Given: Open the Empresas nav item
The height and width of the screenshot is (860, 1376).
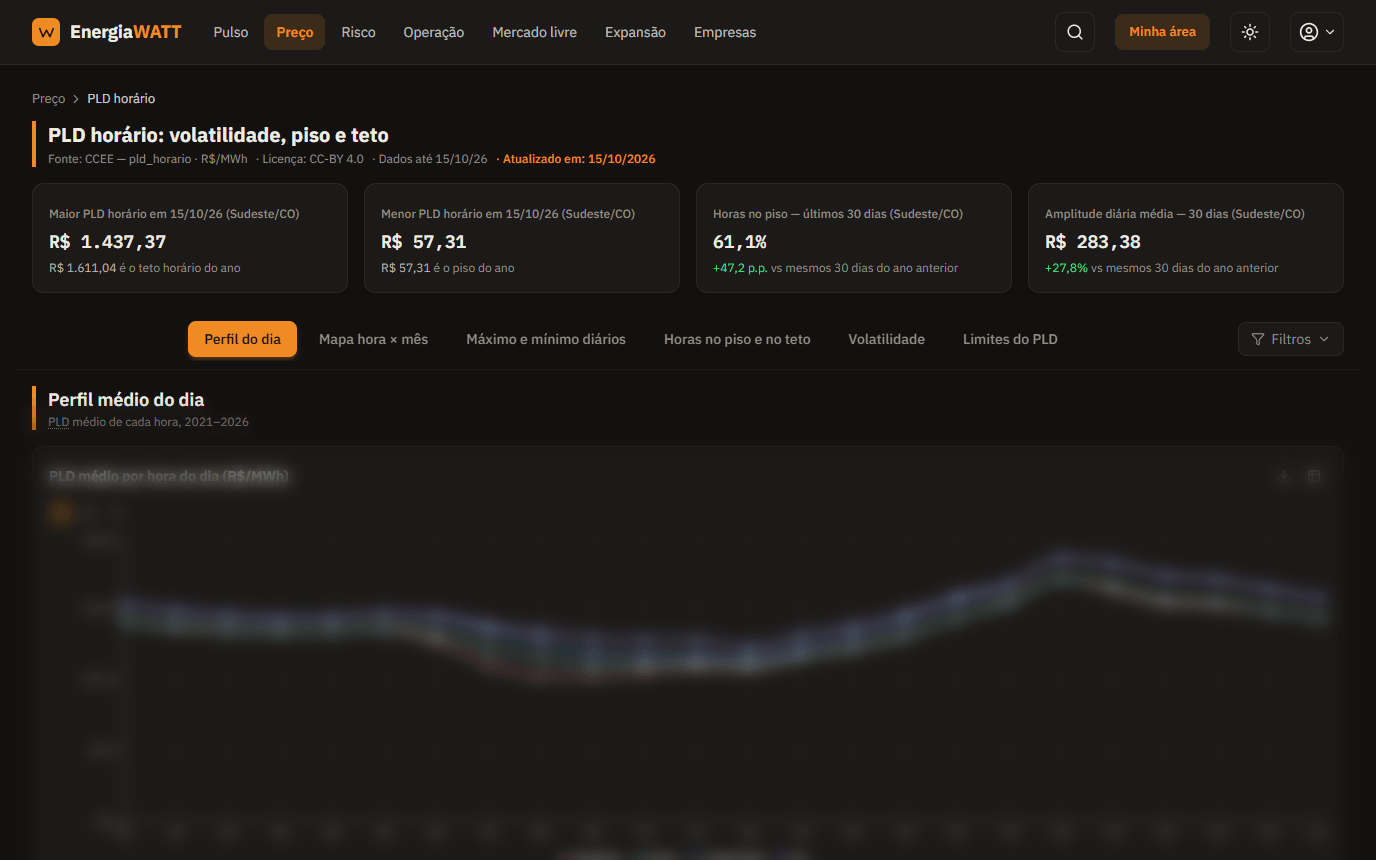Looking at the screenshot, I should pos(725,32).
